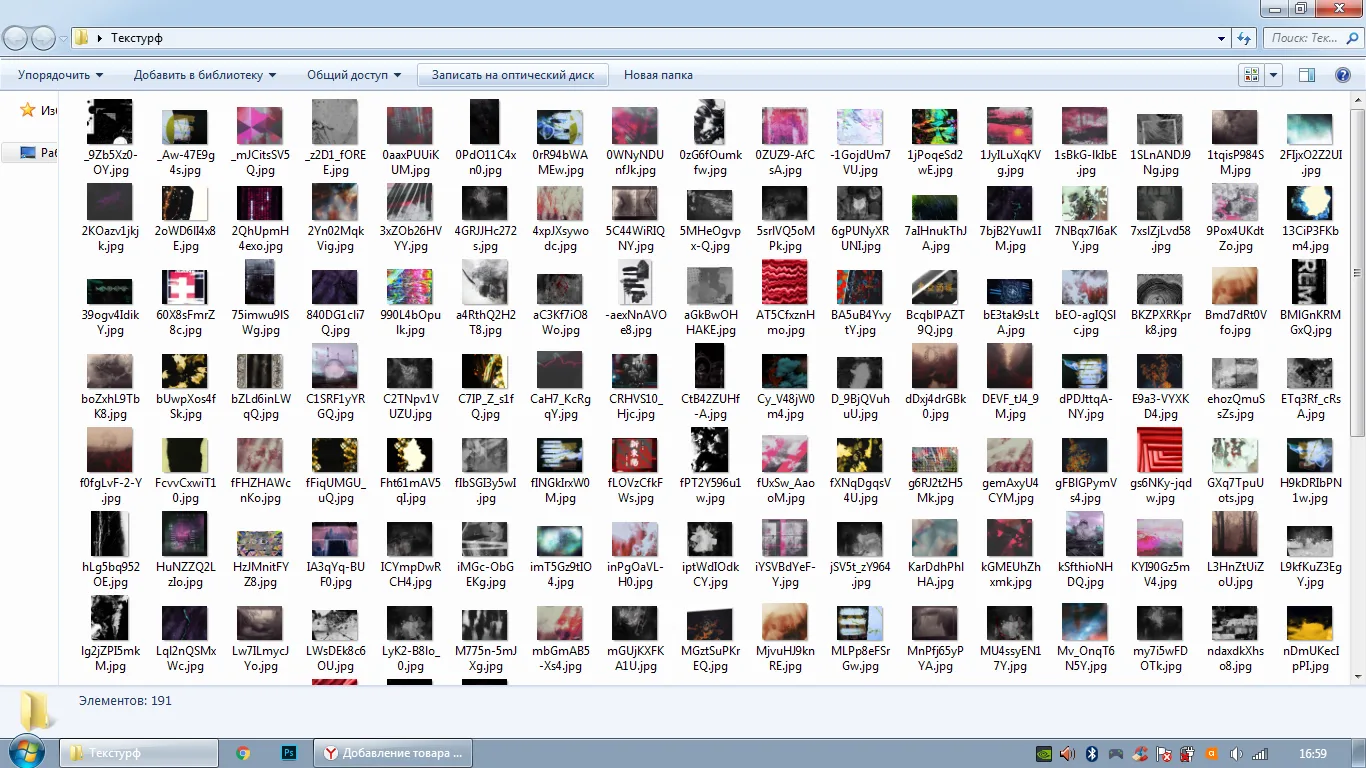Click Текстурф in the address bar
1366x768 pixels.
point(136,38)
